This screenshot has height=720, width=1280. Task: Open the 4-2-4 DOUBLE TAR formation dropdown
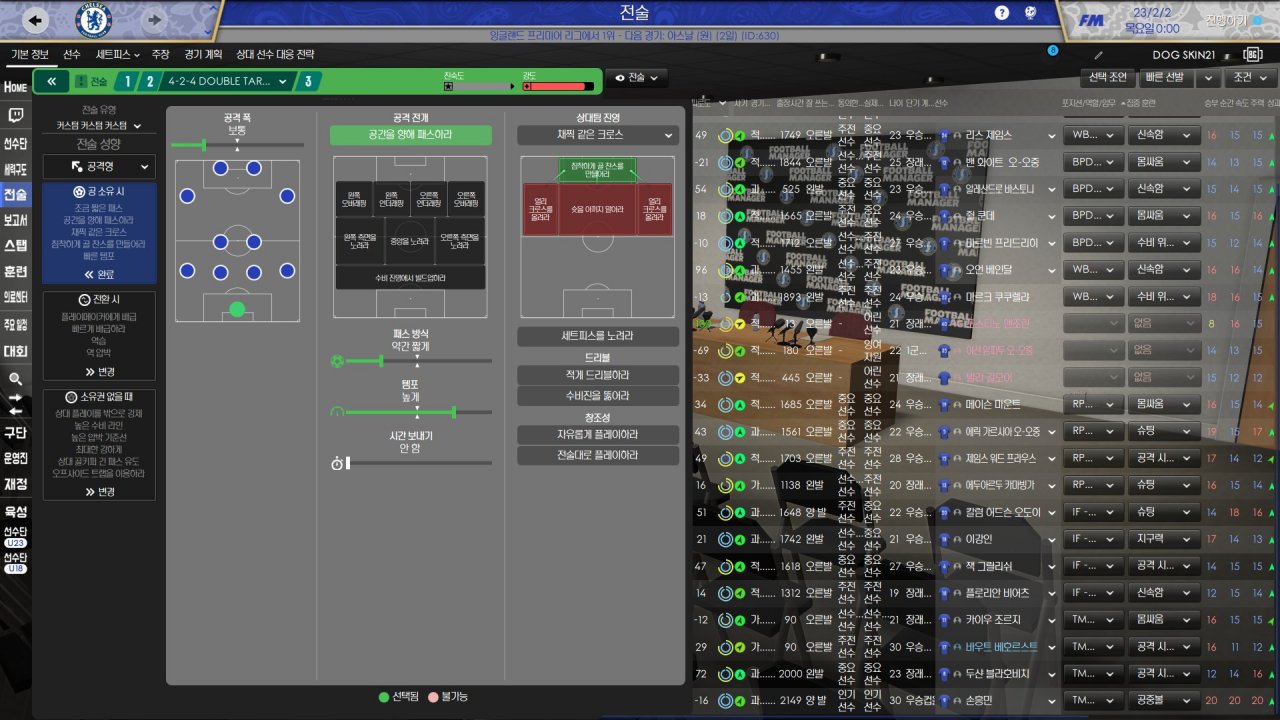tap(229, 82)
